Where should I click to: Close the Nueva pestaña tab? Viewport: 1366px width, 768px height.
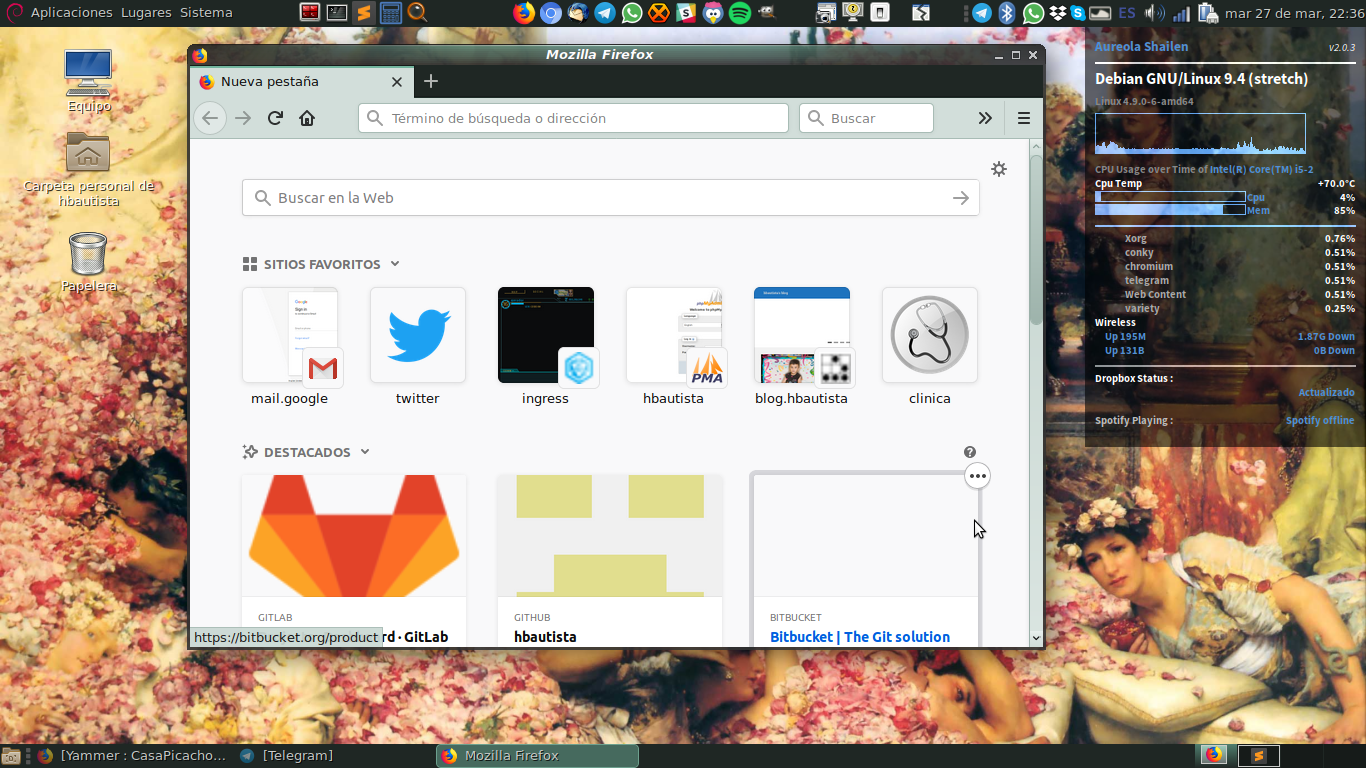397,82
